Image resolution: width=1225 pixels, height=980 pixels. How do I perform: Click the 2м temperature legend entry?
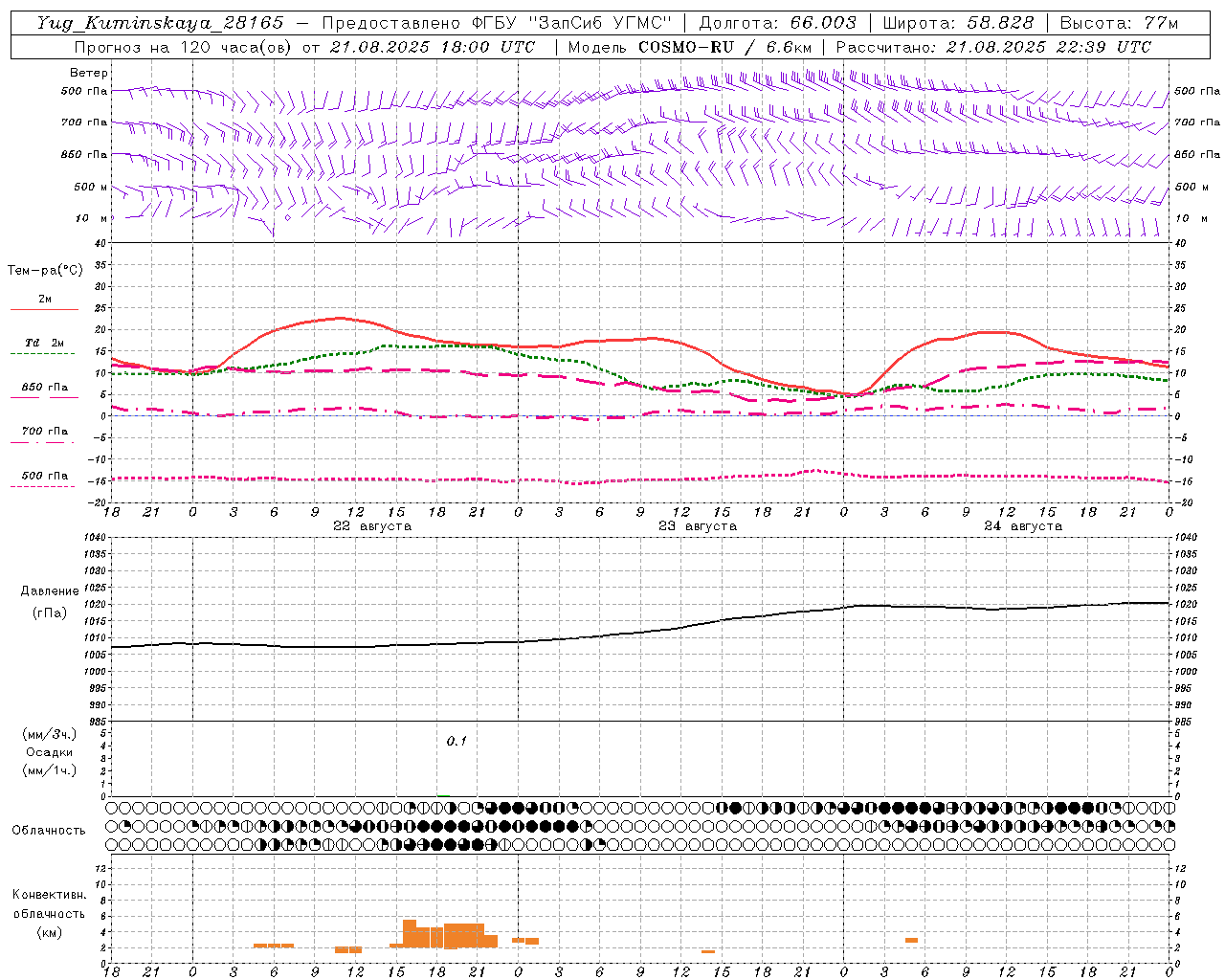(x=45, y=300)
